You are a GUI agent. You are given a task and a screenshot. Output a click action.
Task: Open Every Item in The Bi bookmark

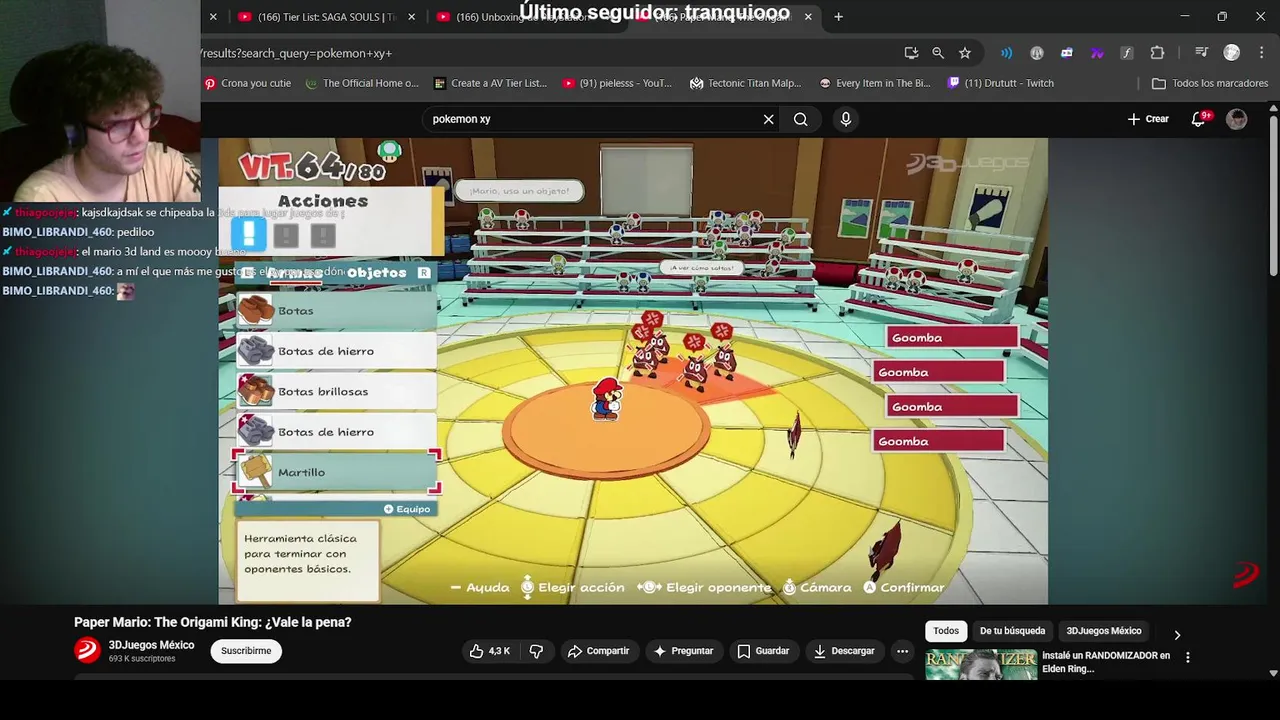pos(875,83)
